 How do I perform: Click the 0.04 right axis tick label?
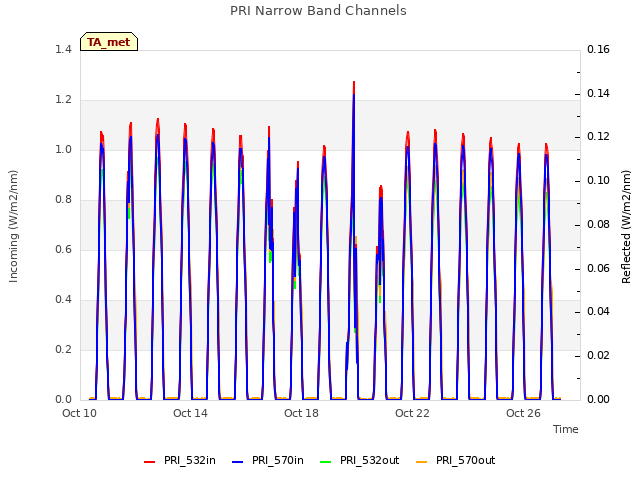[598, 312]
